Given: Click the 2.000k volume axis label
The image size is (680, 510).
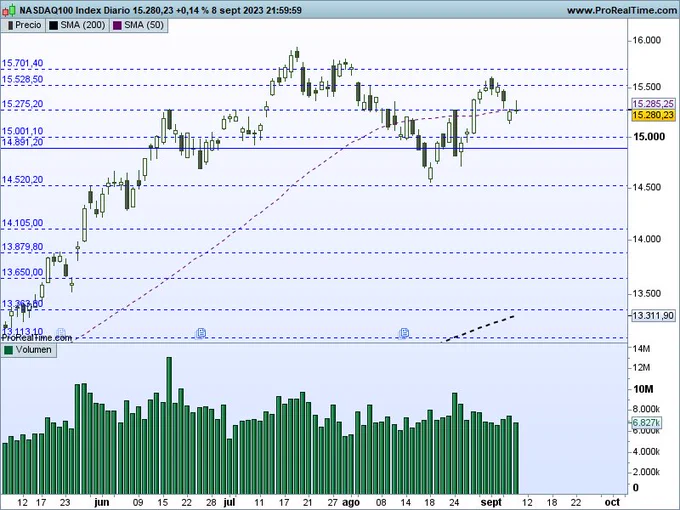Looking at the screenshot, I should coord(647,472).
